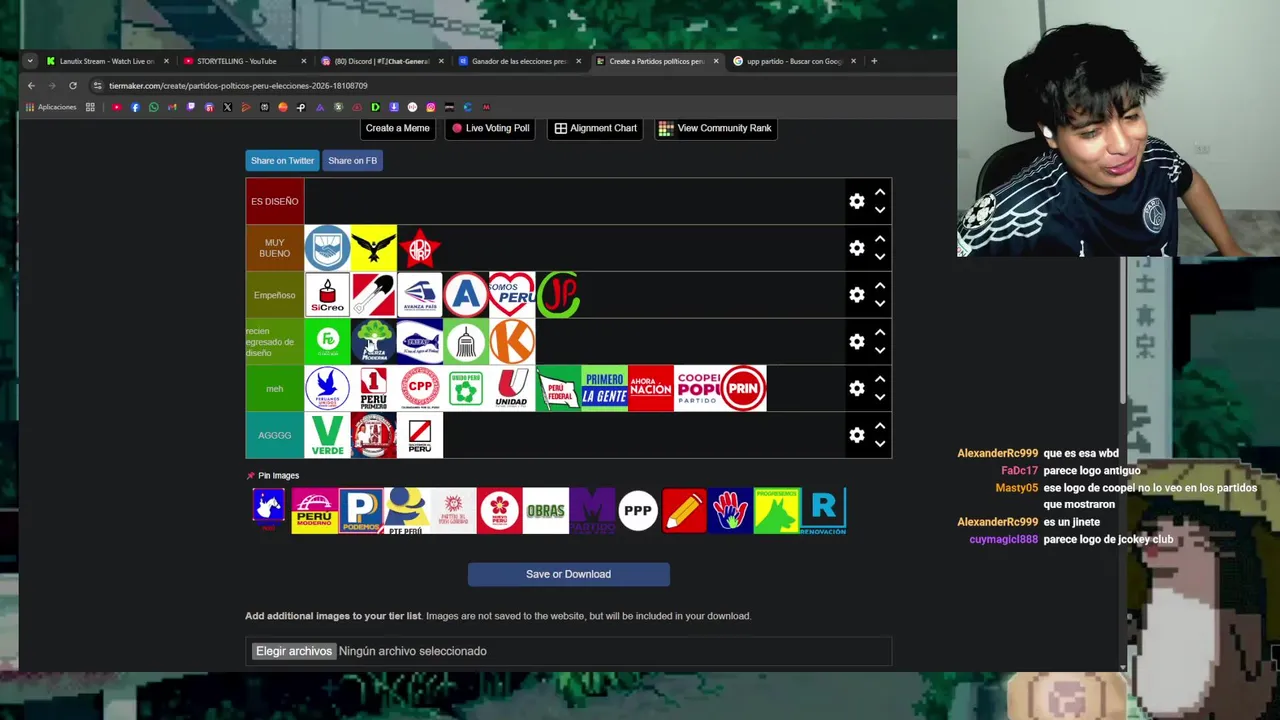Open the Alignment Chart

point(596,128)
